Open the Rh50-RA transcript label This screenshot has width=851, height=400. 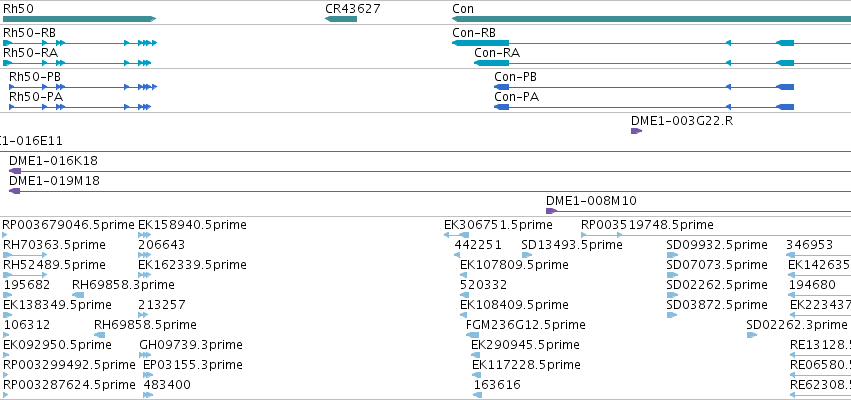point(30,53)
